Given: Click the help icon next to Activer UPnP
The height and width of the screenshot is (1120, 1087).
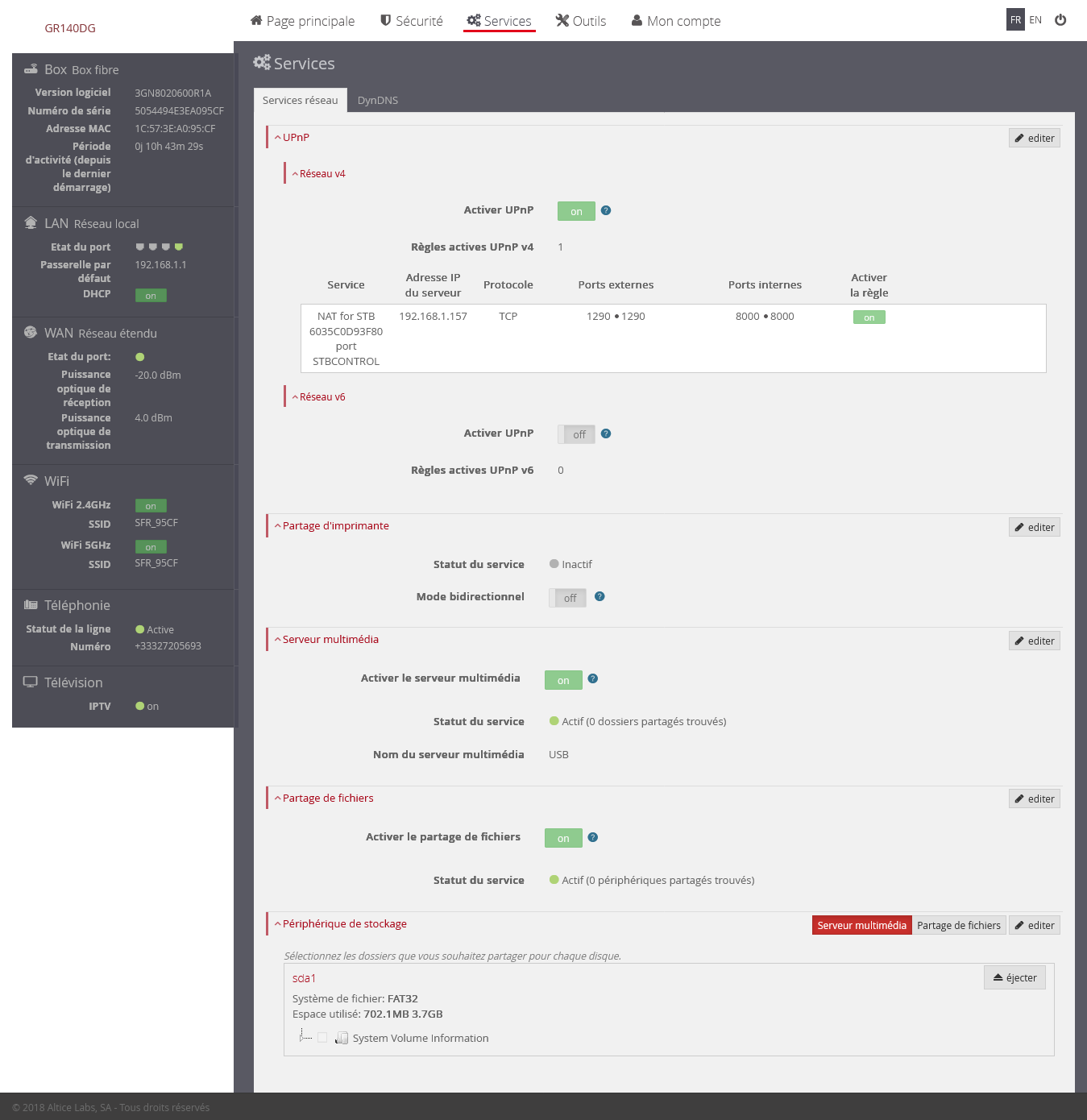Looking at the screenshot, I should coord(605,210).
